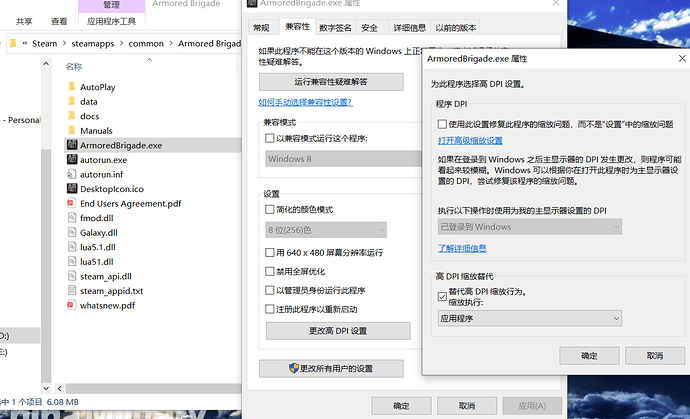
Task: Open Windows 8 compatibility dropdown
Action: (x=344, y=158)
